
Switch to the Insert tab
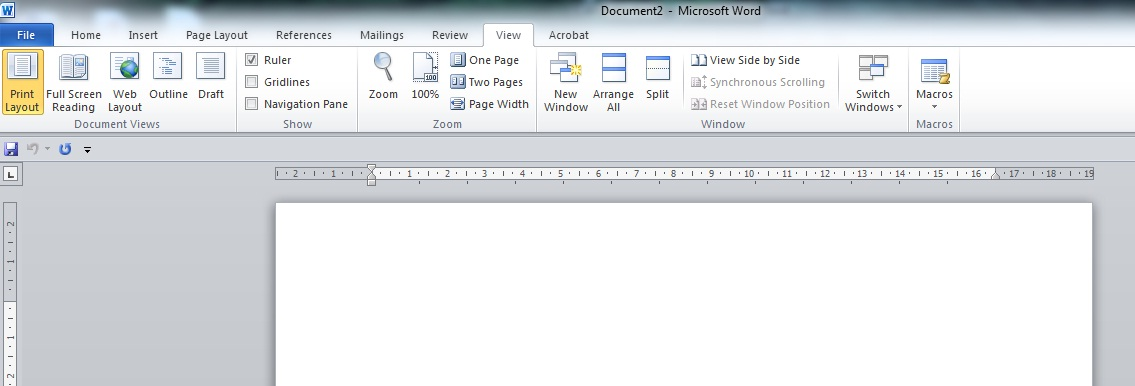tap(143, 35)
